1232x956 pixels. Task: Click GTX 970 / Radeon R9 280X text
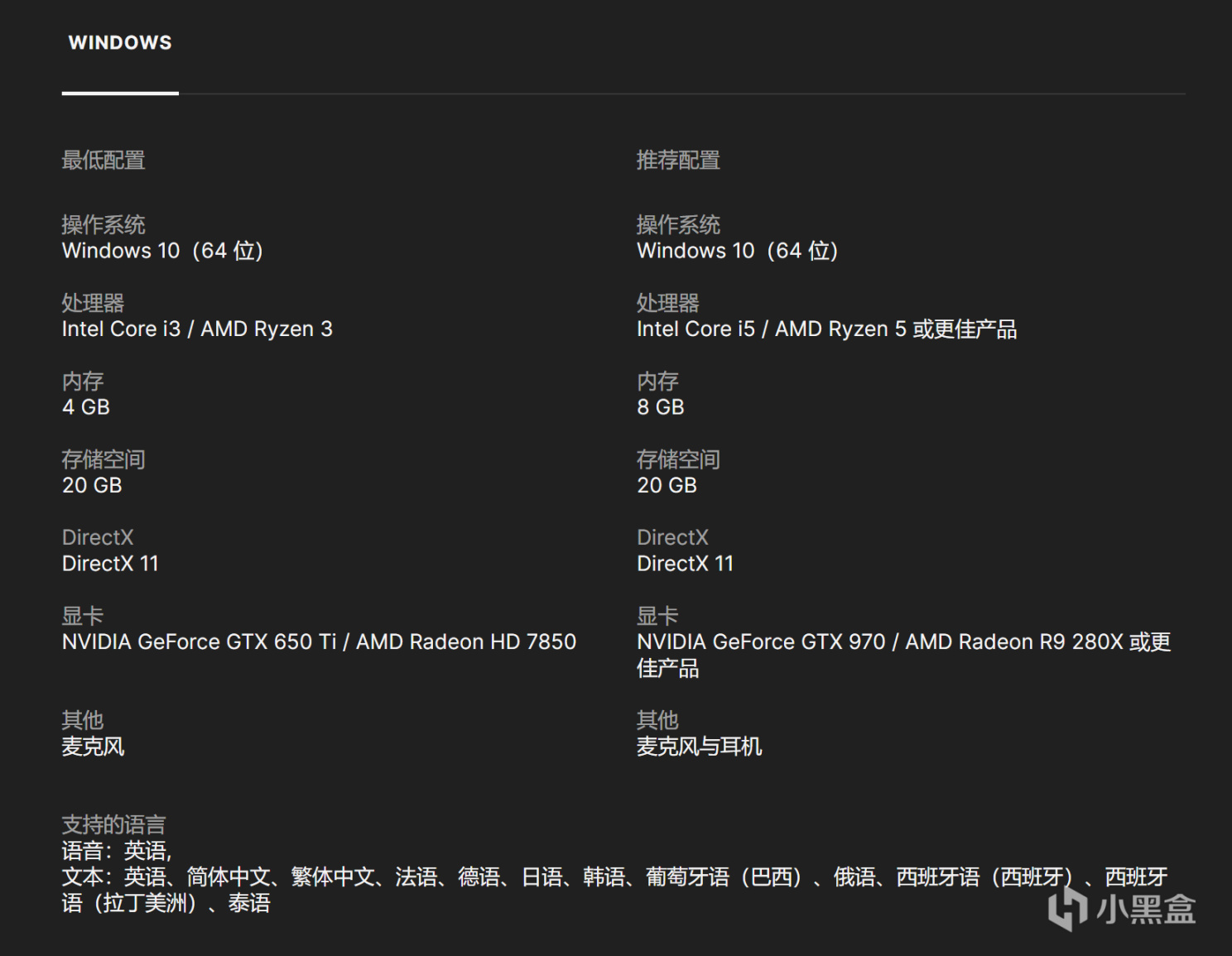coord(903,655)
